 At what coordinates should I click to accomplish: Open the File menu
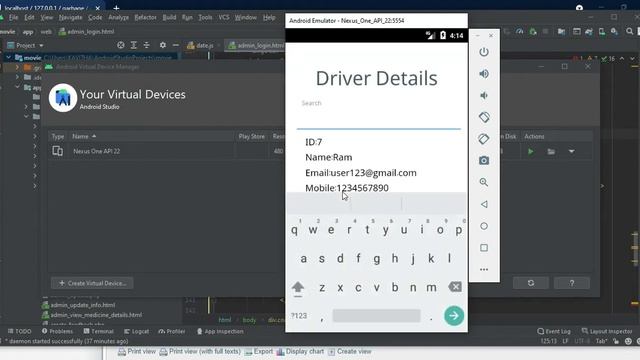[x=13, y=18]
